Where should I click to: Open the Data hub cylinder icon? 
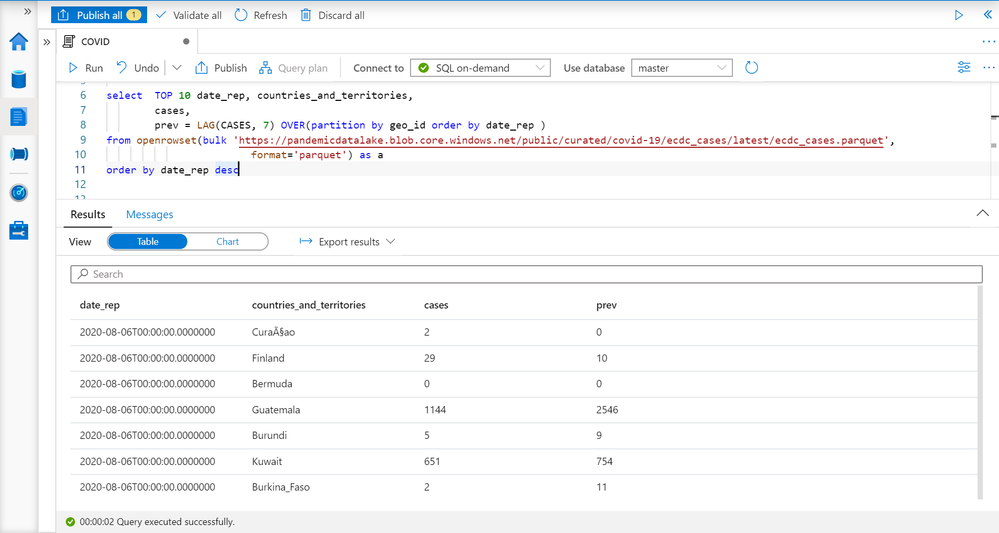[18, 80]
